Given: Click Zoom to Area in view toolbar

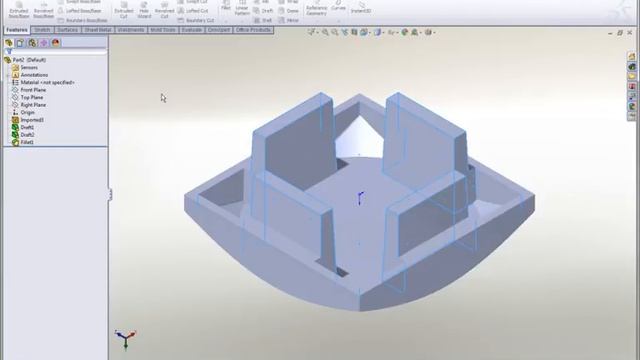Looking at the screenshot, I should [335, 32].
